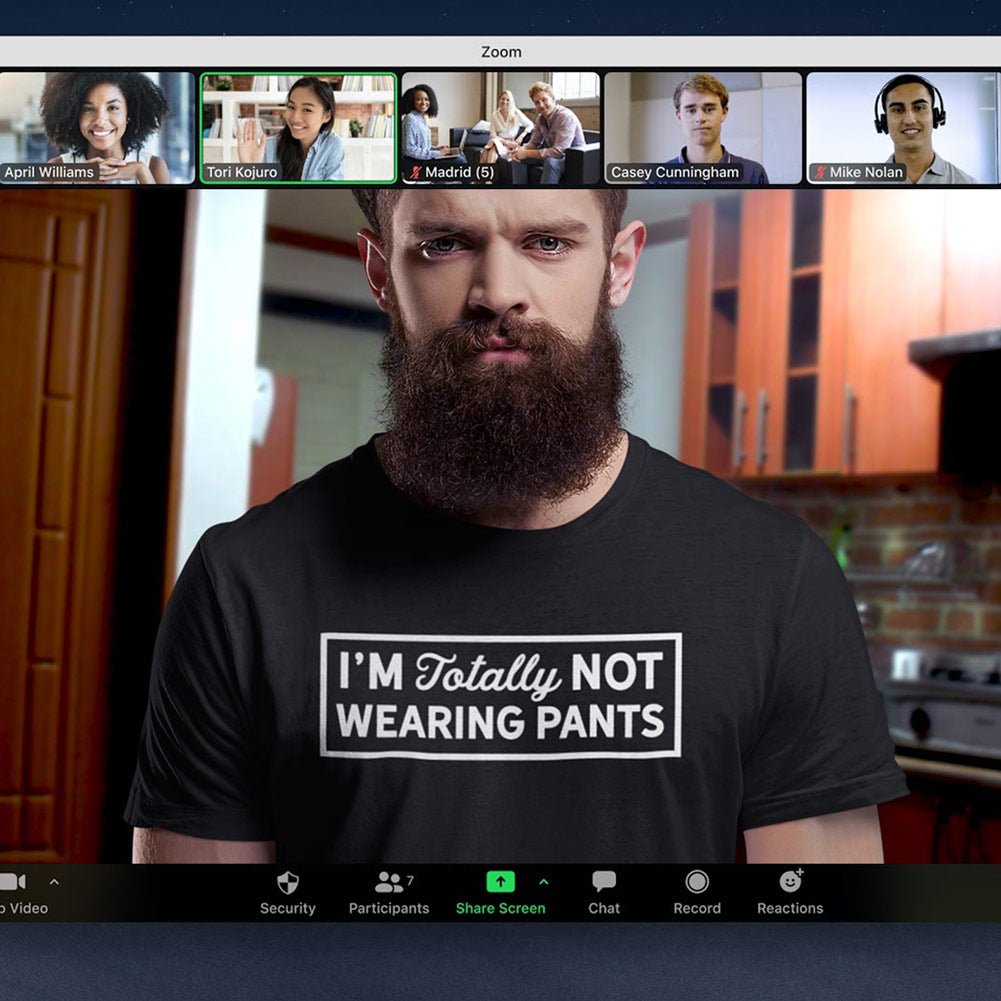
Task: Open the Participants people icon
Action: click(388, 882)
